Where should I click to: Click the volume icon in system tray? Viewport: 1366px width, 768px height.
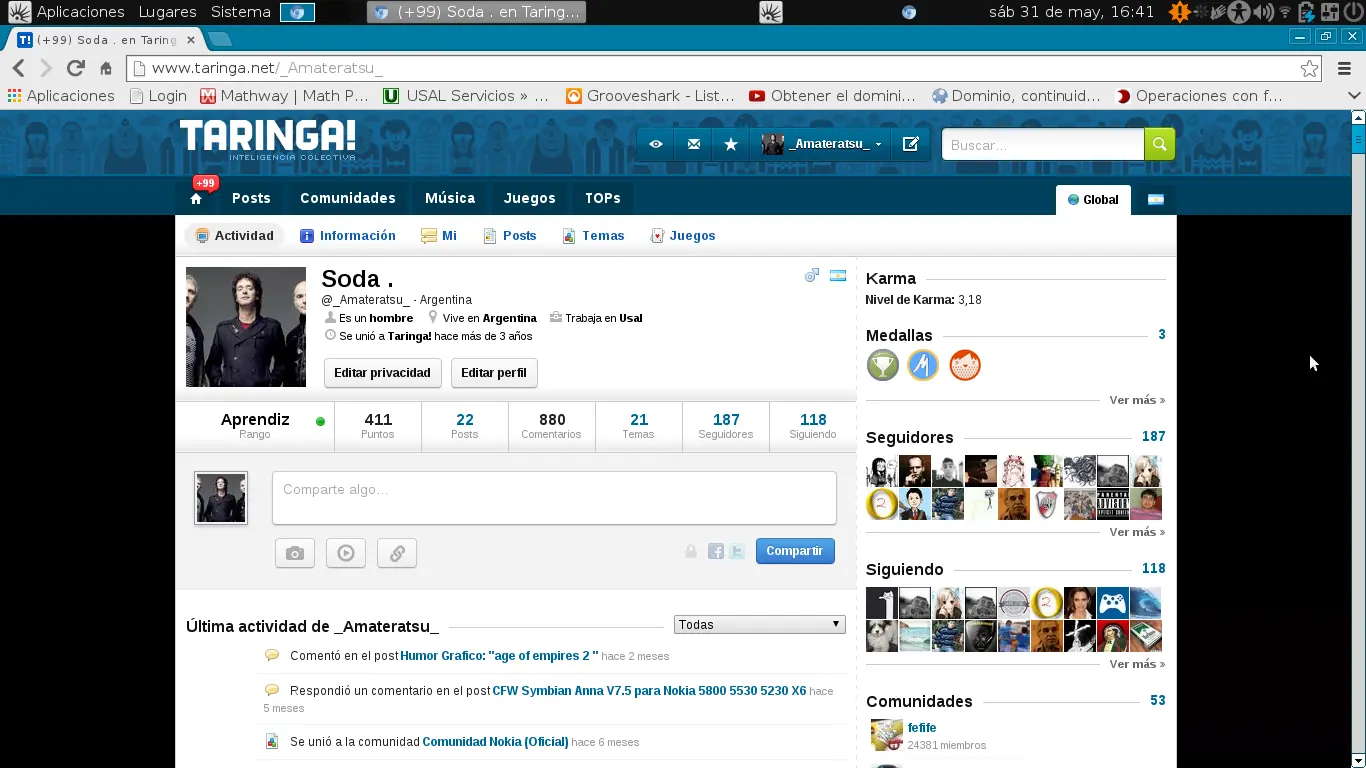pyautogui.click(x=1263, y=12)
